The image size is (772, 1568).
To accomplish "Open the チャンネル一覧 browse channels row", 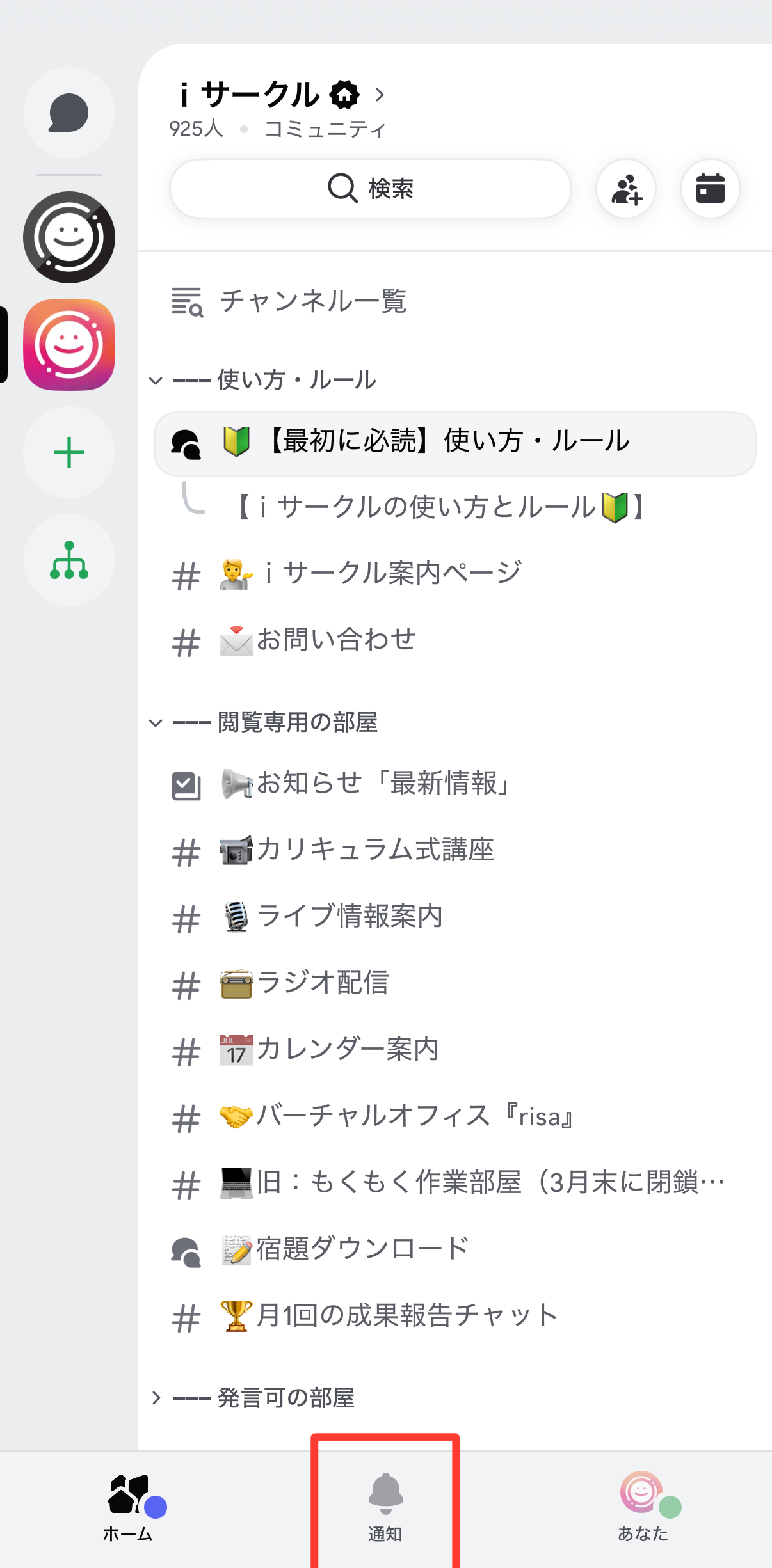I will click(x=312, y=301).
